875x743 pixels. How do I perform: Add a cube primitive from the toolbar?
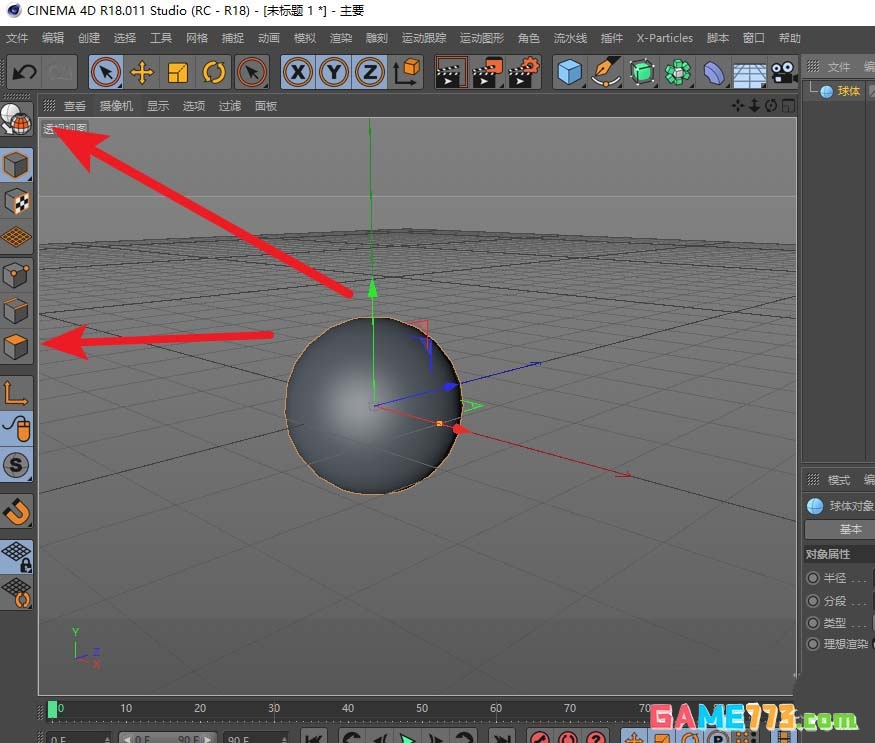569,72
